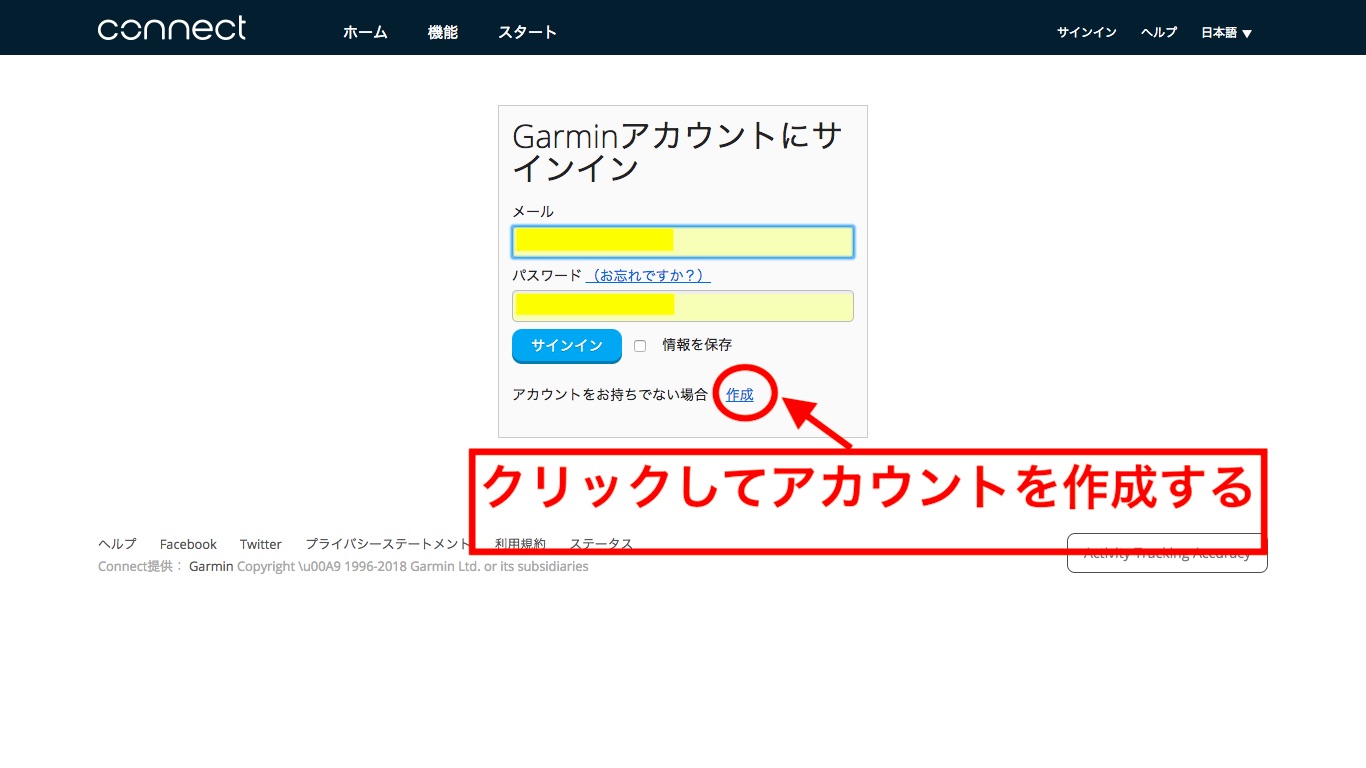Screen dimensions: 1366x768
Task: Click the Garmin Connect logo
Action: [x=172, y=28]
